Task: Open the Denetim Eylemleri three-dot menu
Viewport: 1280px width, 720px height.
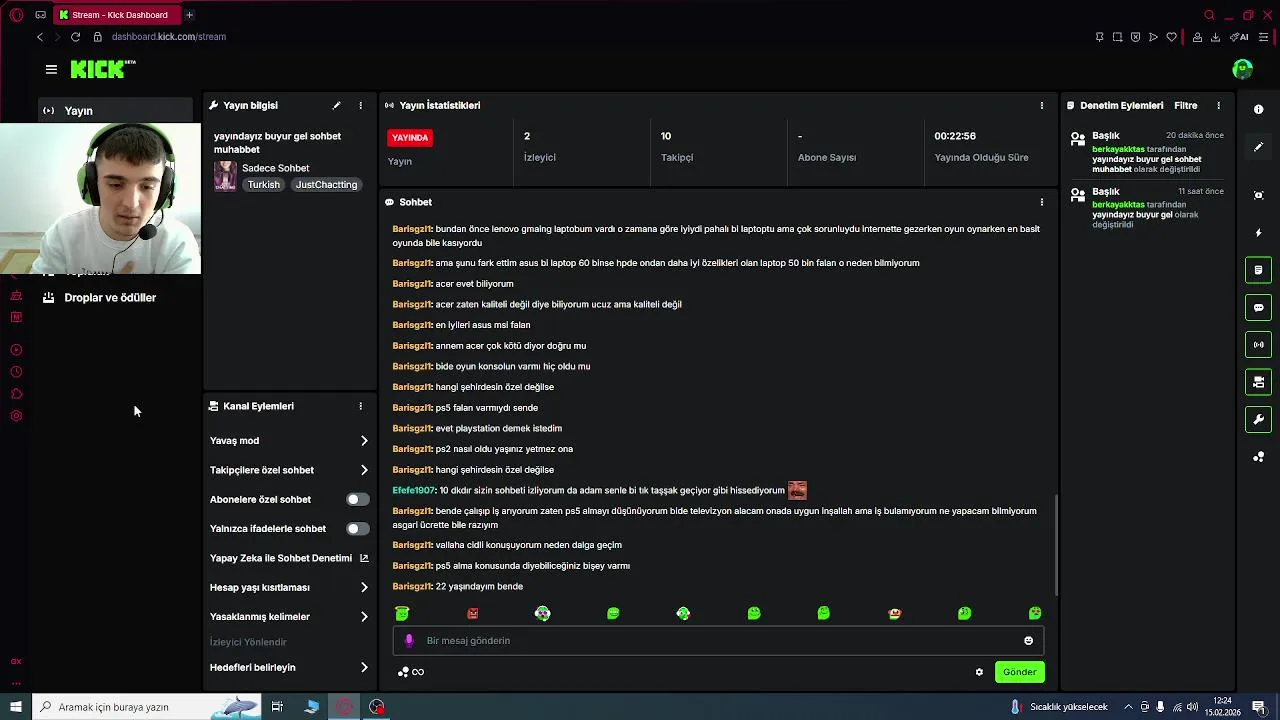Action: [x=1218, y=105]
